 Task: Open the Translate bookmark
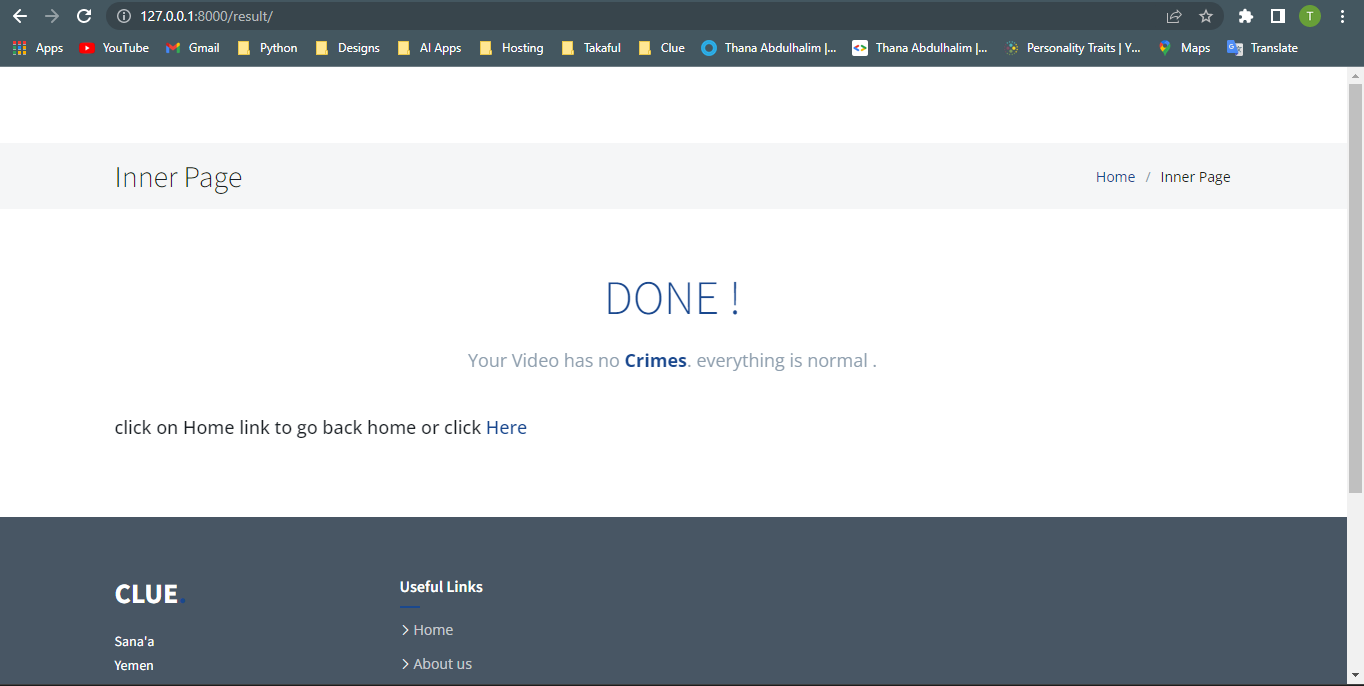coord(1262,48)
